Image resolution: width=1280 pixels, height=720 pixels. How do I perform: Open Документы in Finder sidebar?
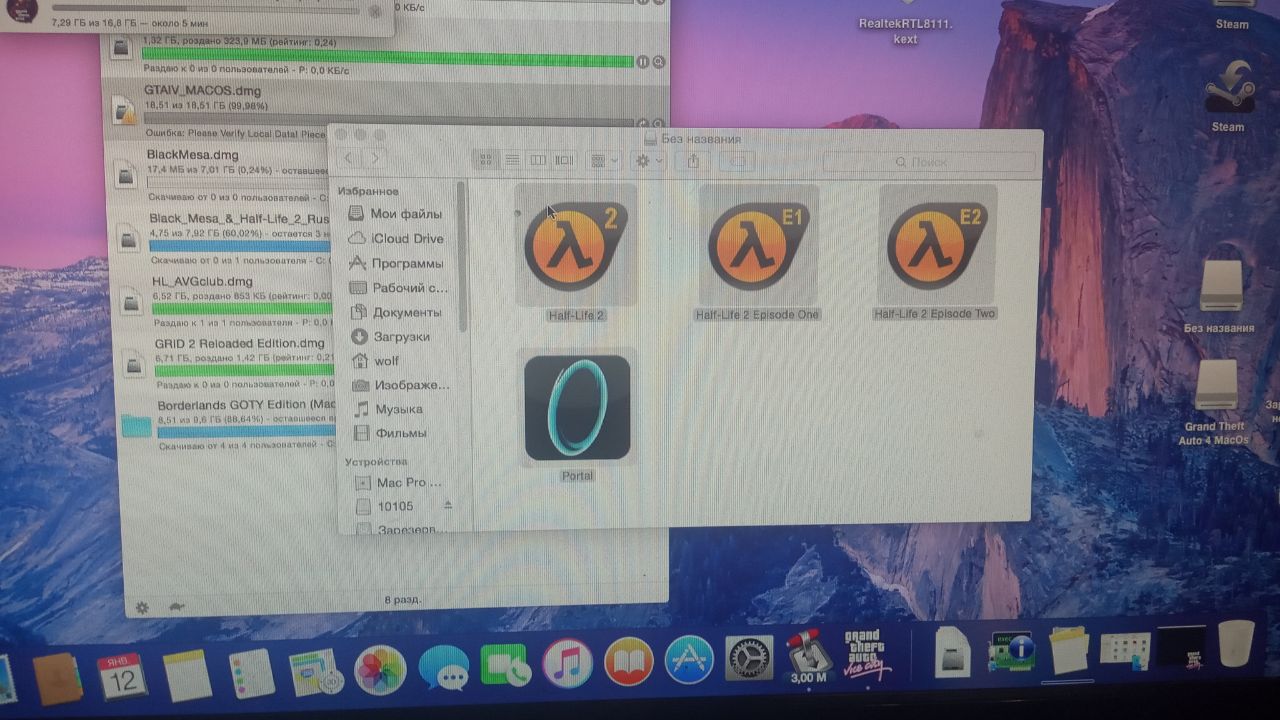397,312
